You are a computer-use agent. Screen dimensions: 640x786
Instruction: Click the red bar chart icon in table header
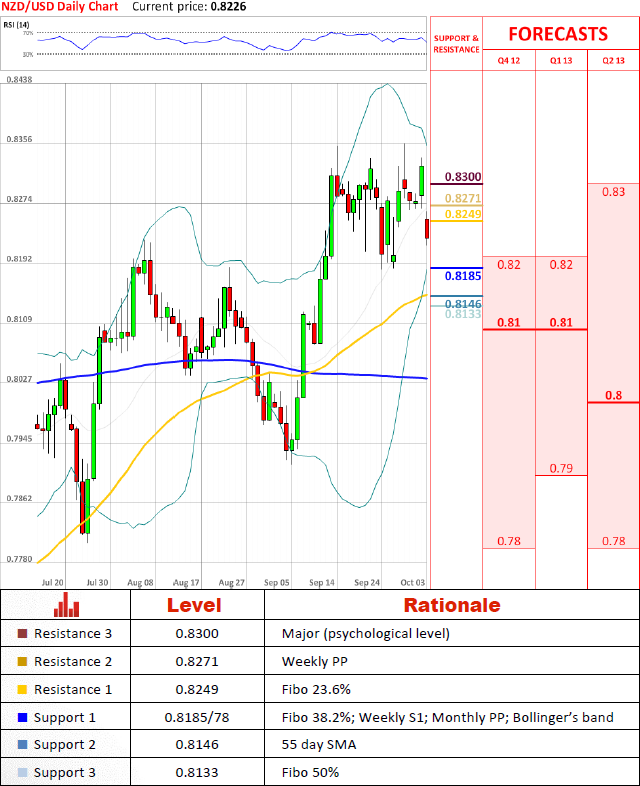(66, 605)
